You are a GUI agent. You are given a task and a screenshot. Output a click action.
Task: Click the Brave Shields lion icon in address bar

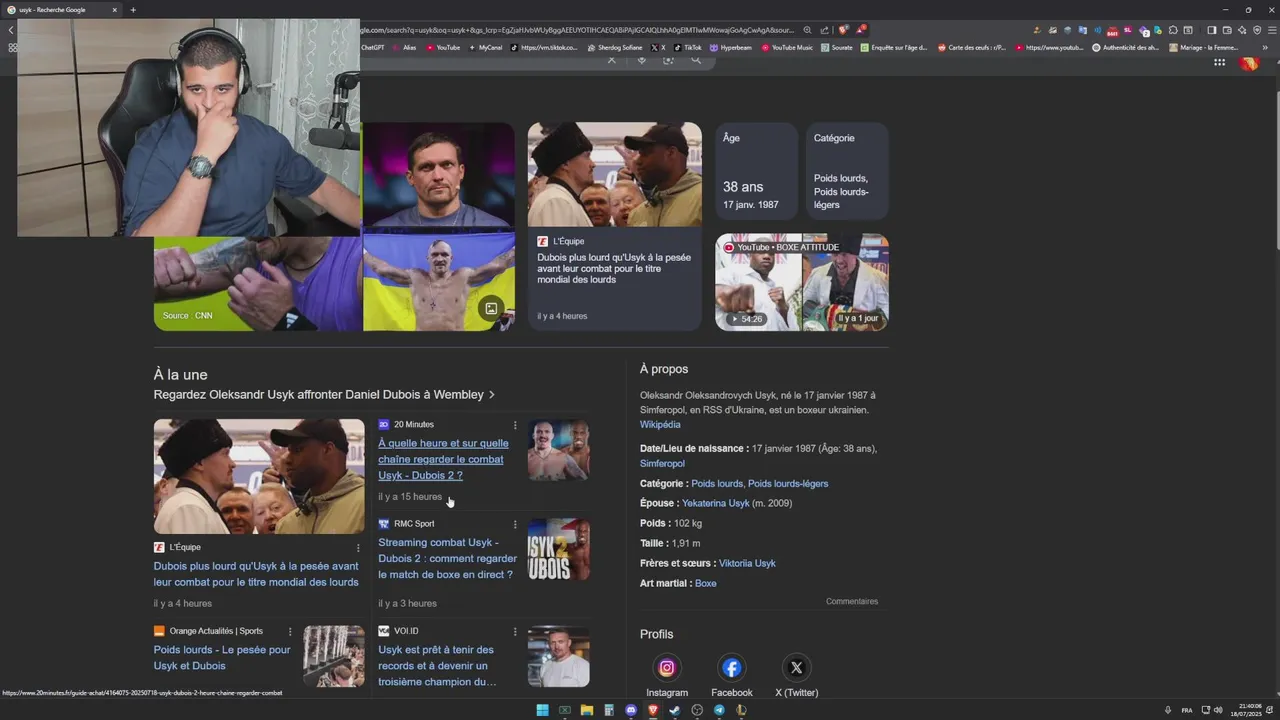pyautogui.click(x=844, y=30)
